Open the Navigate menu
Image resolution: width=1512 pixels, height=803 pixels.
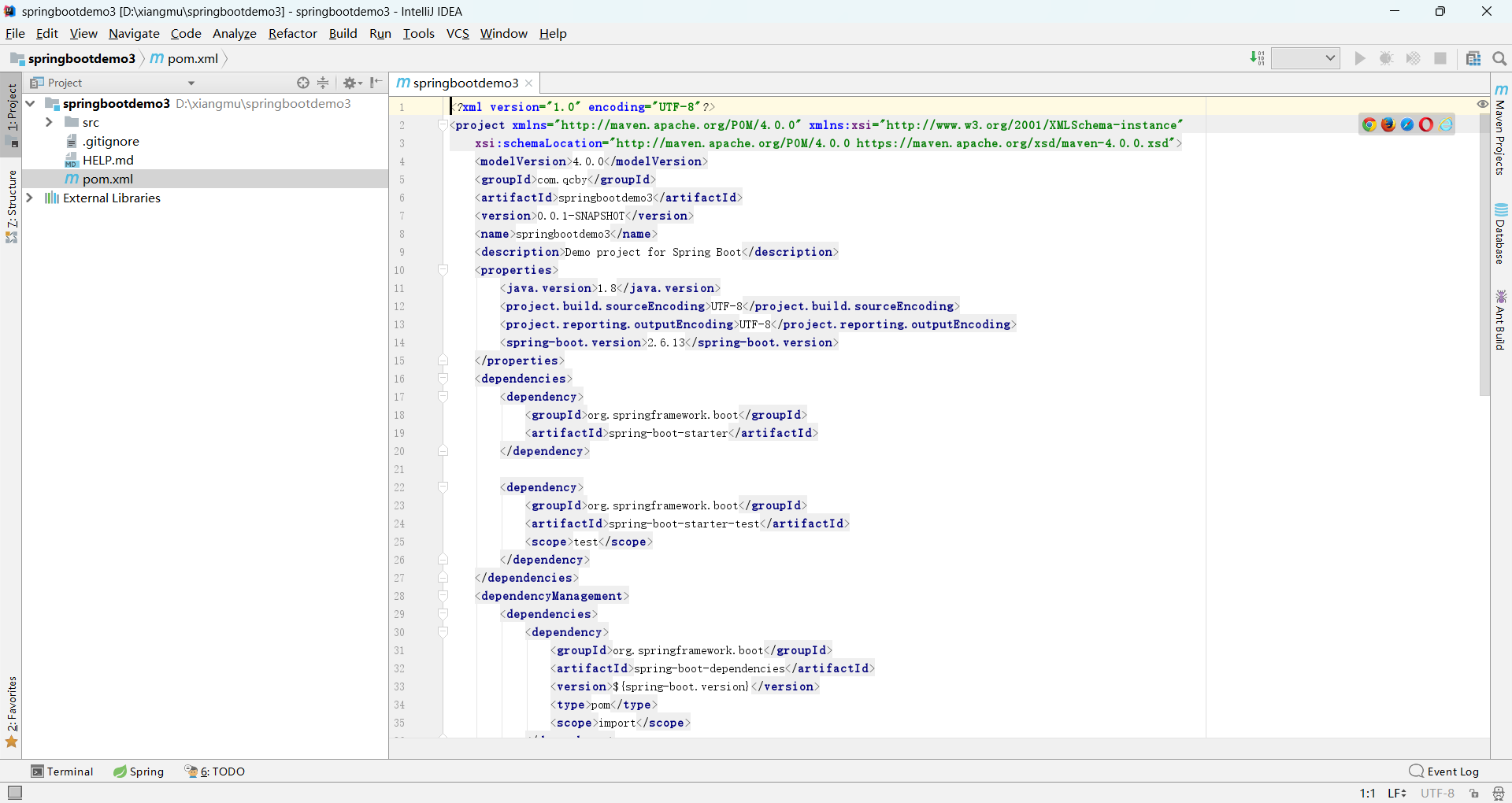coord(134,33)
